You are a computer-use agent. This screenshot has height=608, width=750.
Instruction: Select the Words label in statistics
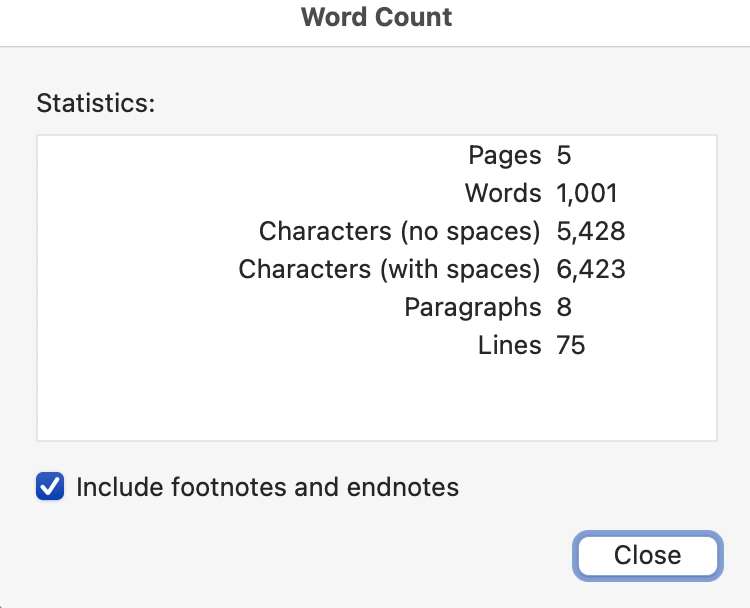[503, 193]
